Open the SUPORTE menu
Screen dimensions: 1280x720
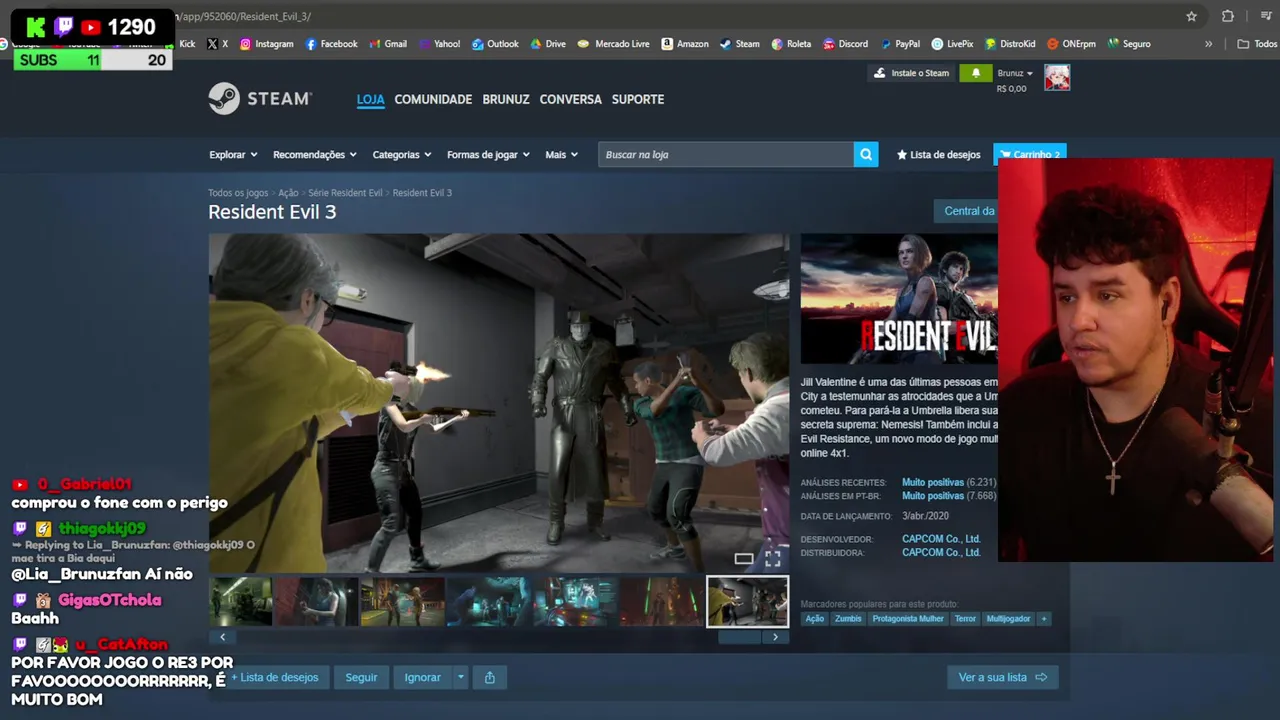638,99
